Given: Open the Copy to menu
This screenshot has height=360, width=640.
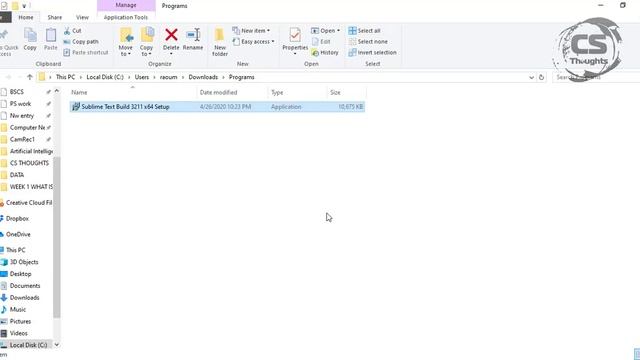Looking at the screenshot, I should pos(147,42).
